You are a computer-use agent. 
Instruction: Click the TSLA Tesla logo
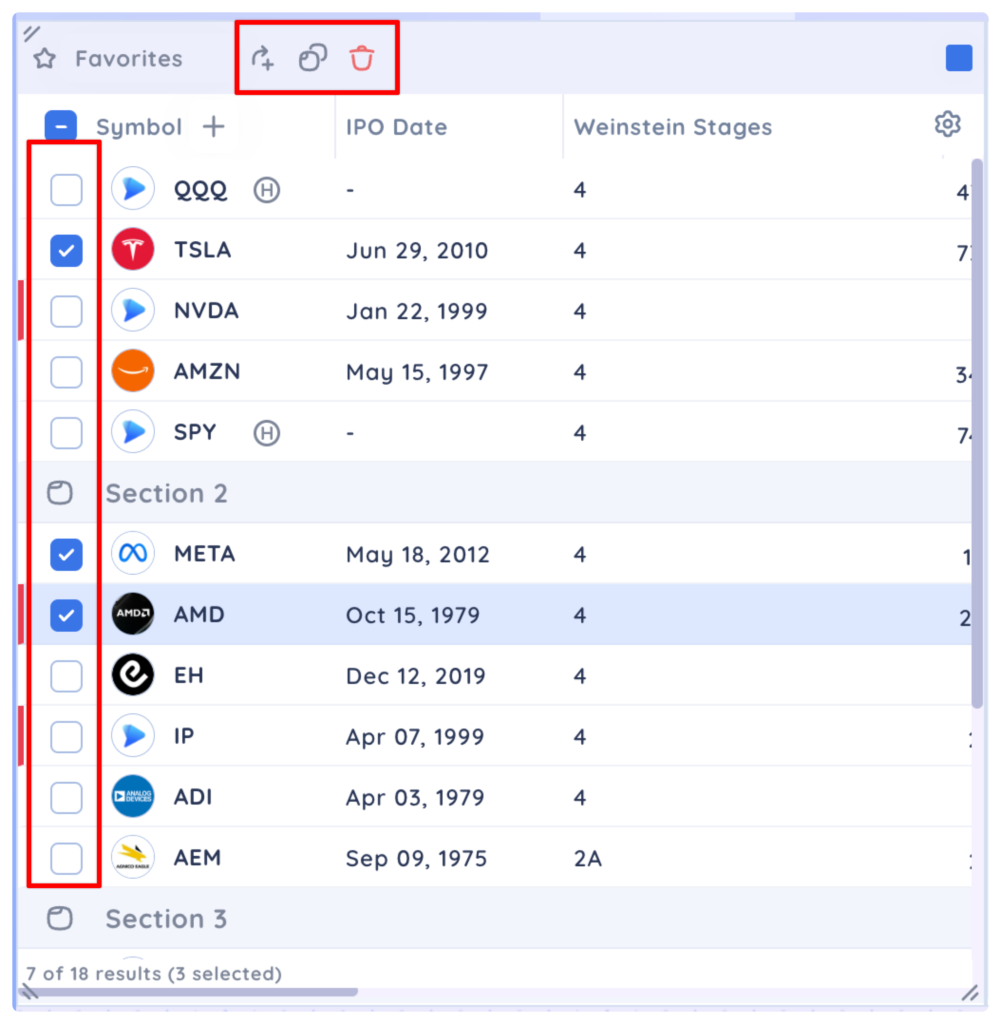[133, 250]
